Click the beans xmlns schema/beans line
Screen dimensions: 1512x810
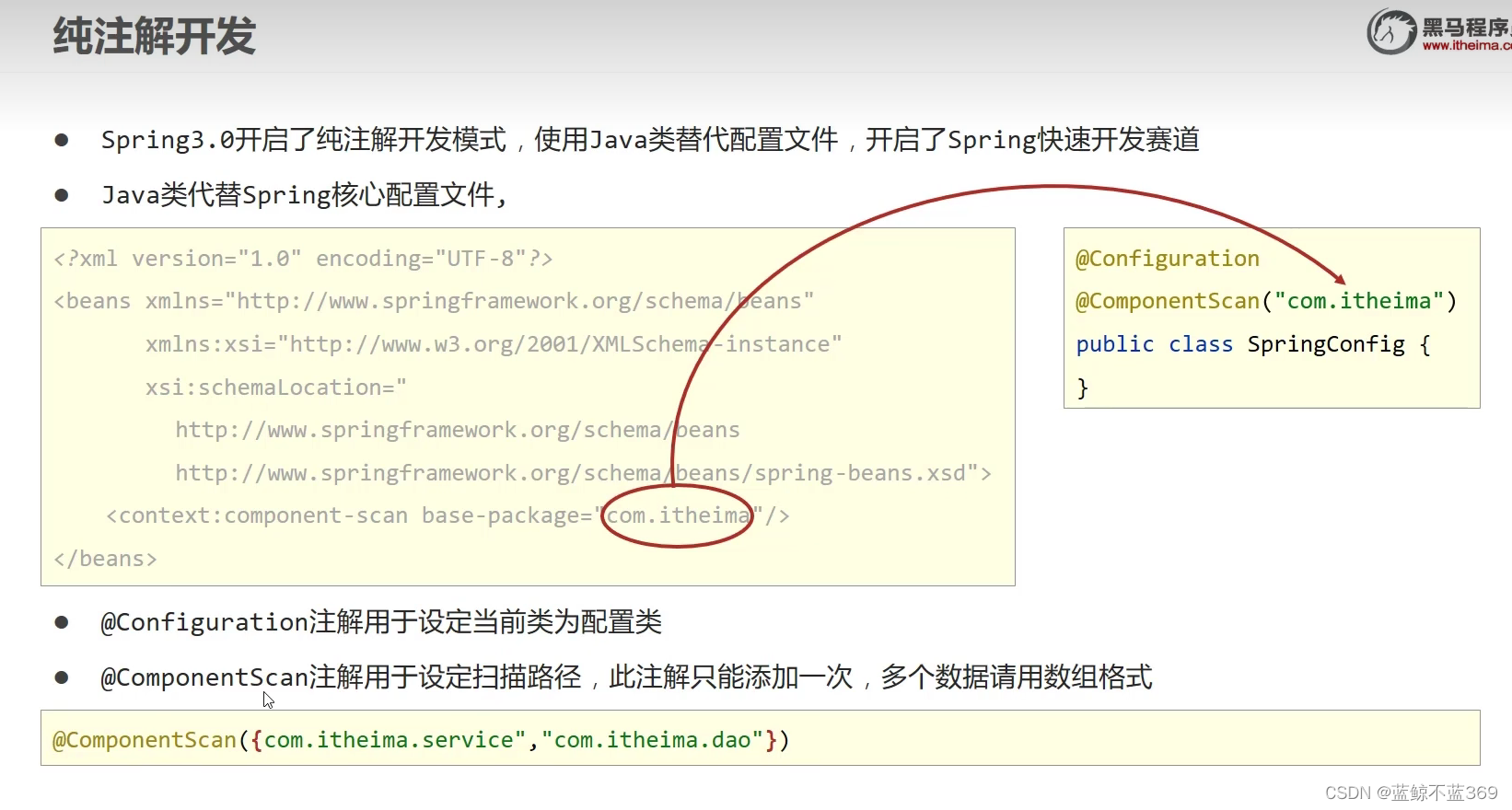434,301
